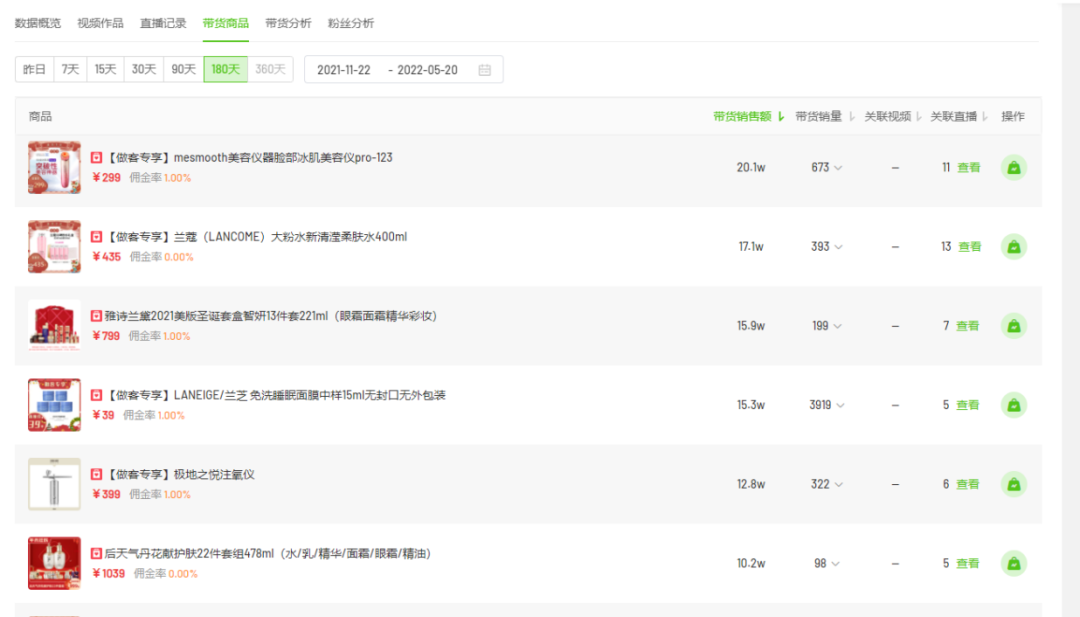1080x617 pixels.
Task: Expand the 393 sales volume chevron
Action: click(x=838, y=247)
